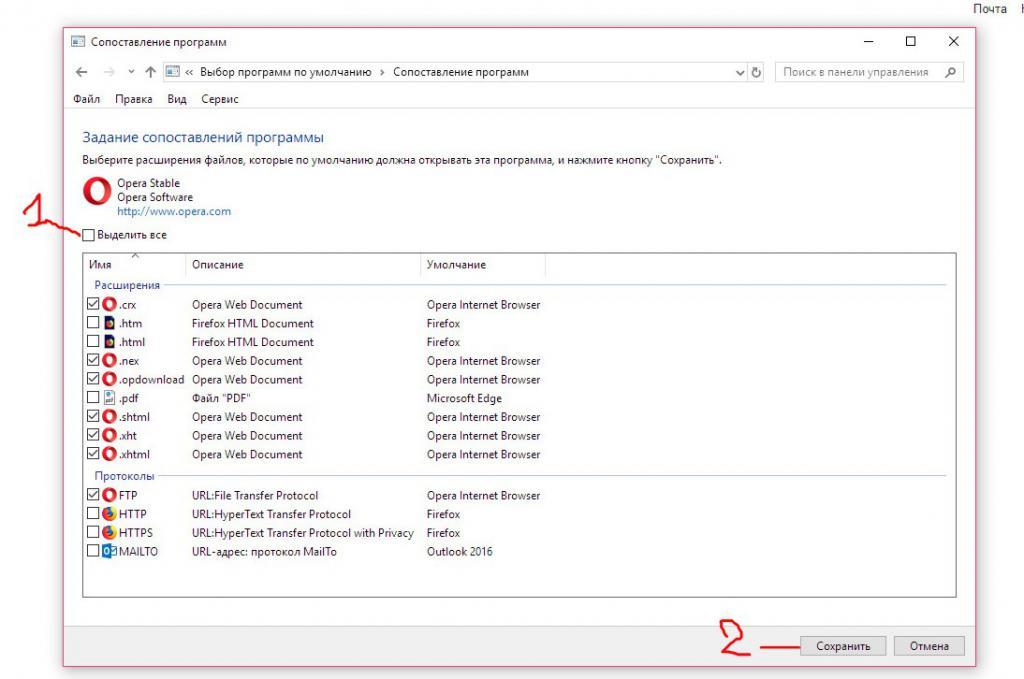Sort list by 'Описание' column header

[303, 264]
